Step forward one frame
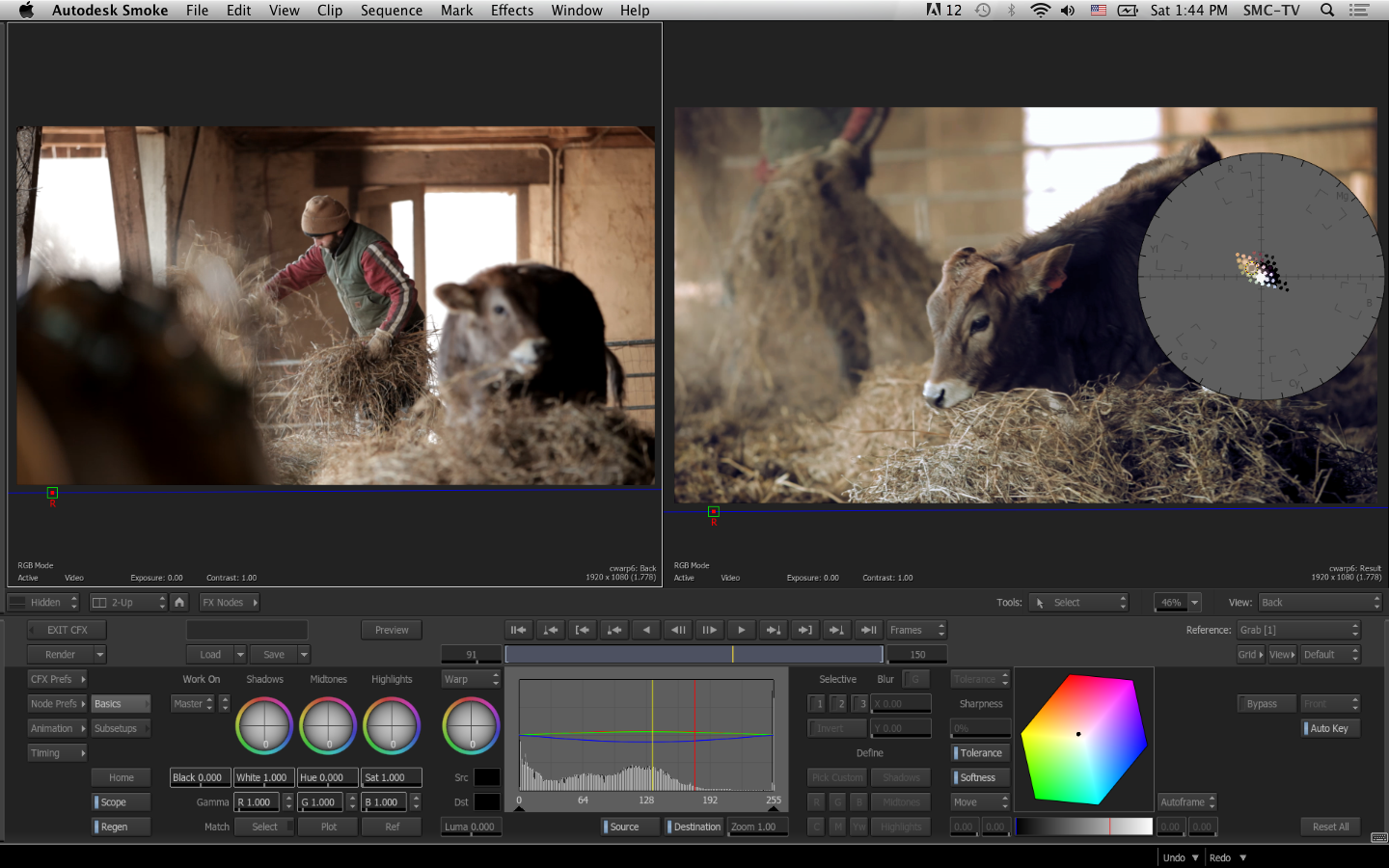Screen dimensions: 1389x868 pos(710,630)
